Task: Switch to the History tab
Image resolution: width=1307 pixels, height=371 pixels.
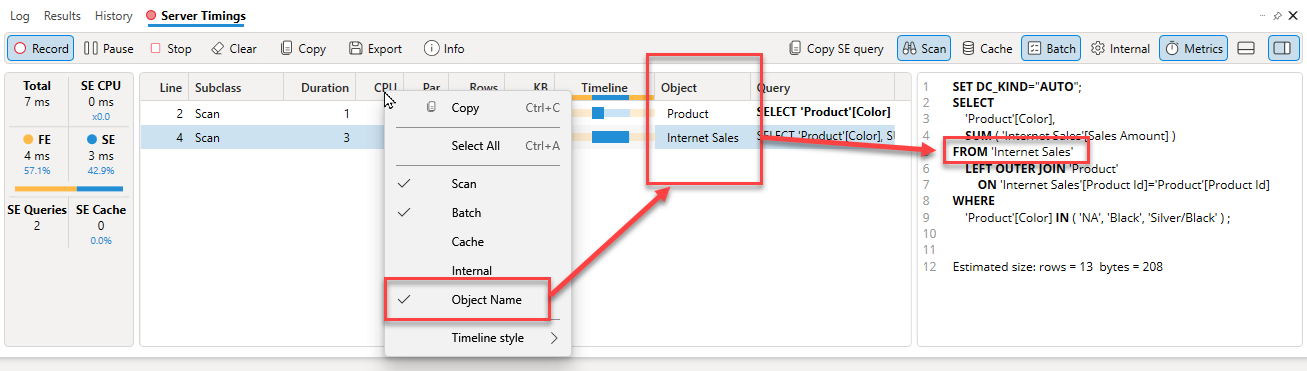Action: (113, 16)
